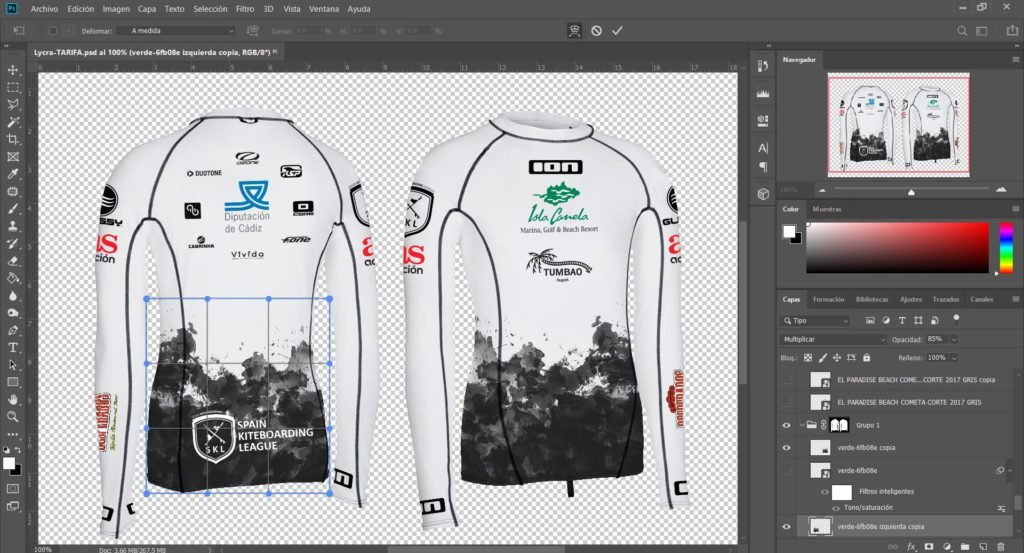Click the foreground color swatch in Color panel
This screenshot has width=1024, height=553.
[x=789, y=231]
